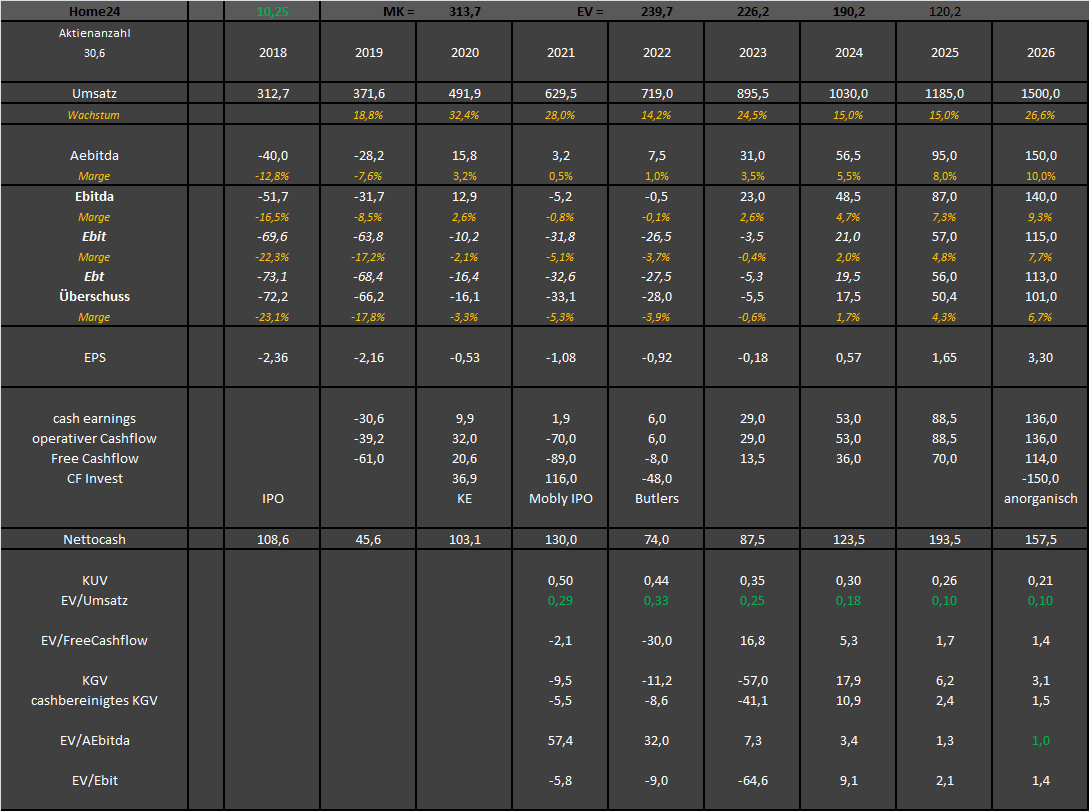Click the Wachstum row label
1089x811 pixels.
point(93,115)
